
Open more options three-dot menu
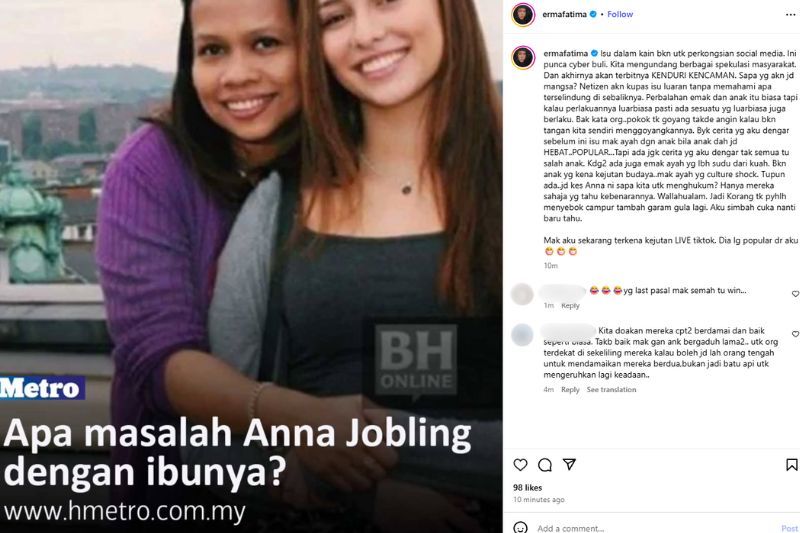790,15
